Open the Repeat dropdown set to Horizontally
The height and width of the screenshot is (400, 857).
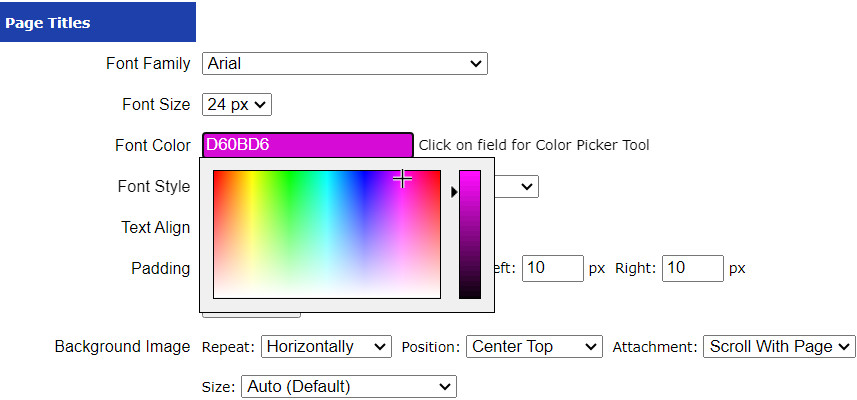(x=326, y=347)
